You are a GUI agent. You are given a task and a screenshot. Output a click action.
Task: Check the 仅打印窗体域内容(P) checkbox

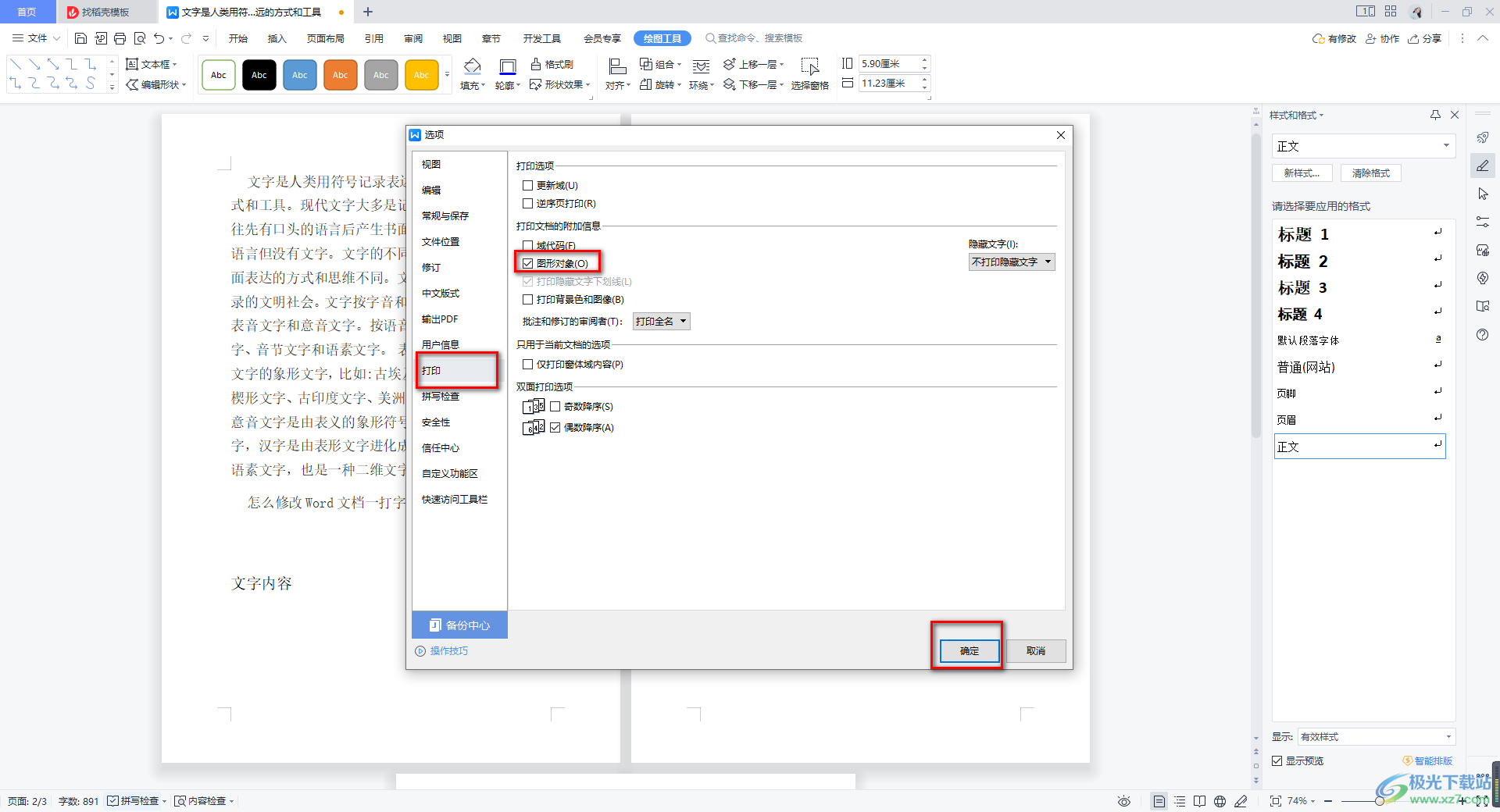(528, 365)
